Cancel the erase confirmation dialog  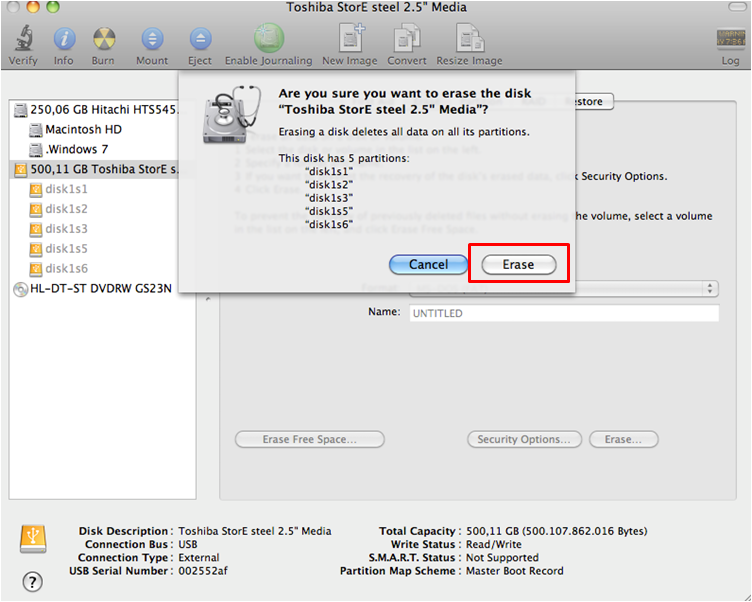point(428,265)
